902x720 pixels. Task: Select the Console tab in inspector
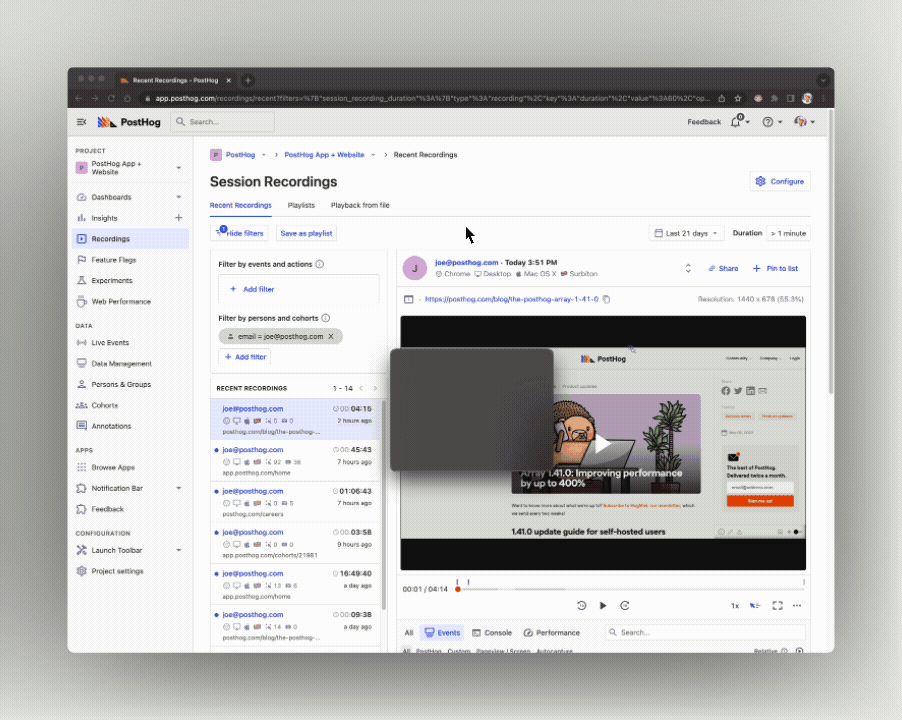click(x=492, y=632)
